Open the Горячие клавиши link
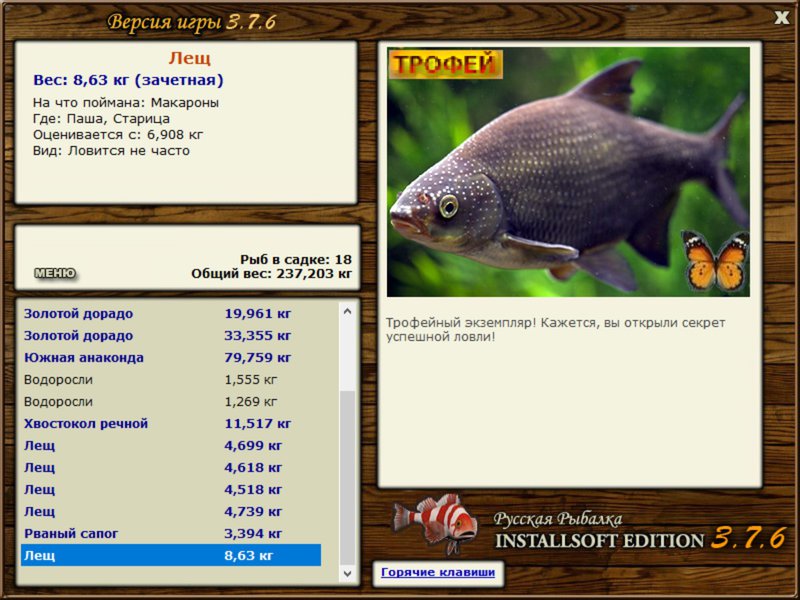The image size is (800, 600). pyautogui.click(x=438, y=572)
